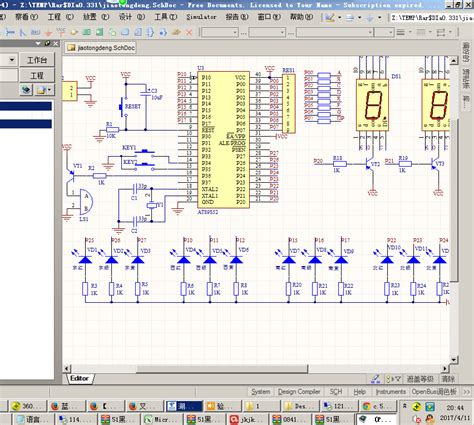Click the left icon below the 工程 button
Screen dimensions: 474x425
(26, 90)
